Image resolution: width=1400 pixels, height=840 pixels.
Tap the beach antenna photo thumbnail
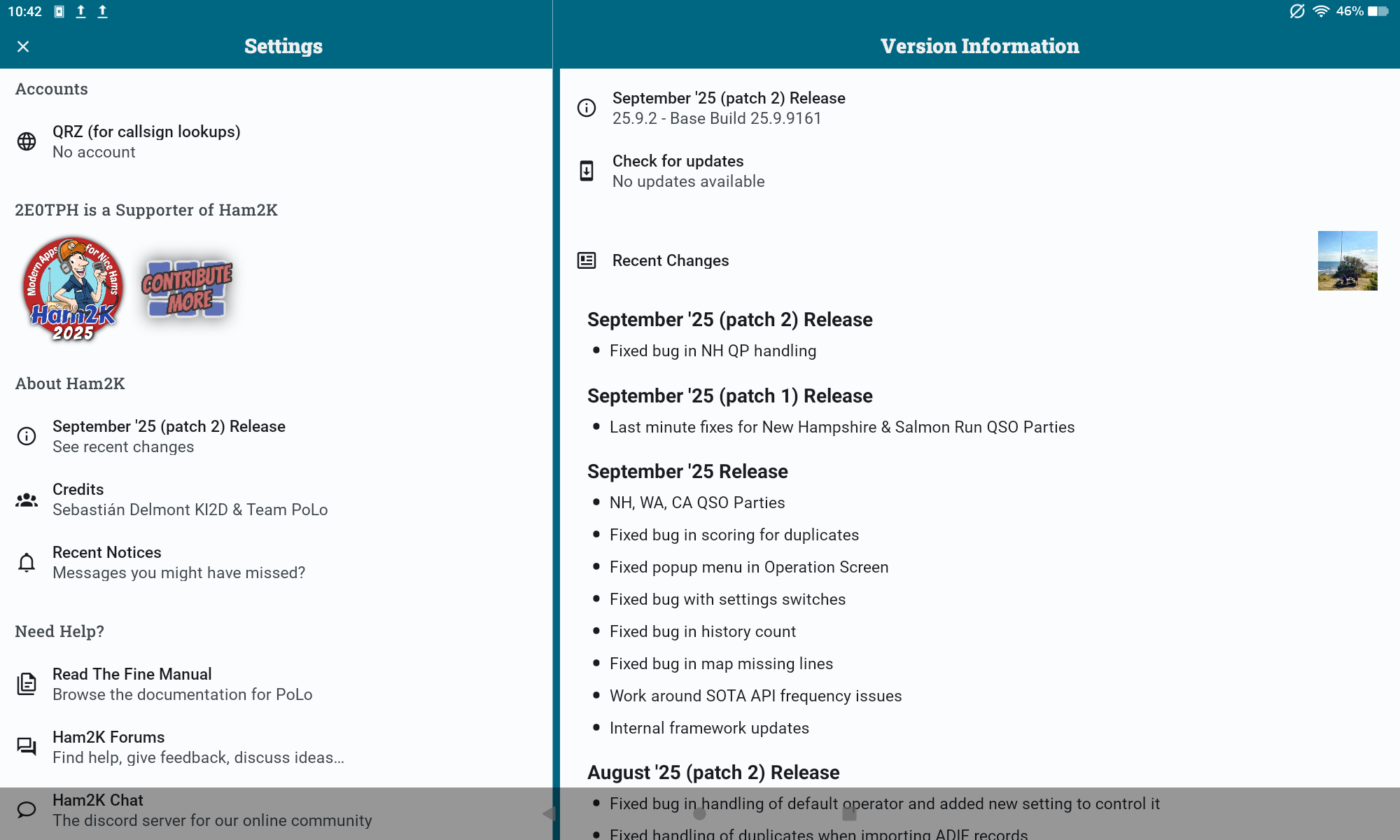pos(1347,260)
